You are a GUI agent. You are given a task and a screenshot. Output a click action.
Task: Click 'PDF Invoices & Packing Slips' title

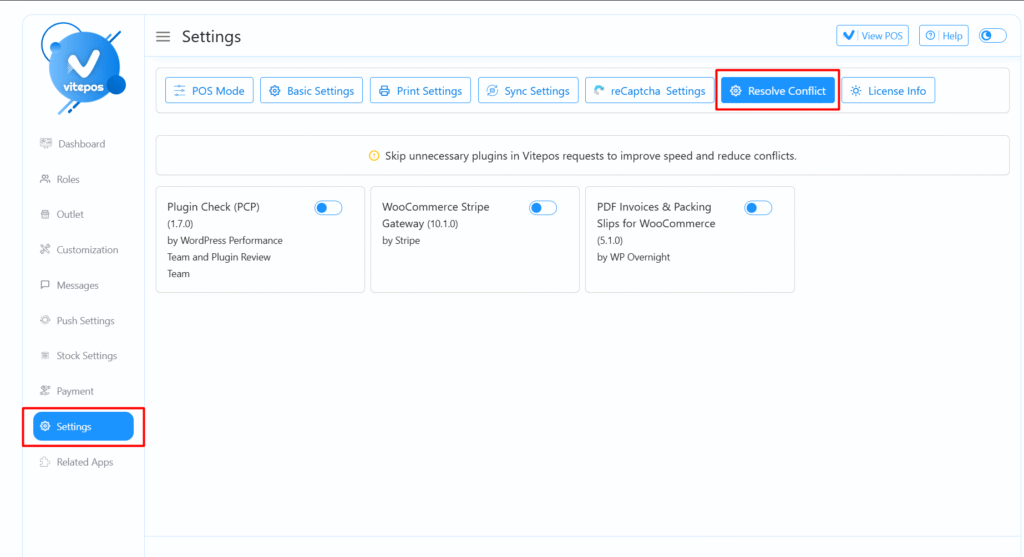click(x=656, y=215)
